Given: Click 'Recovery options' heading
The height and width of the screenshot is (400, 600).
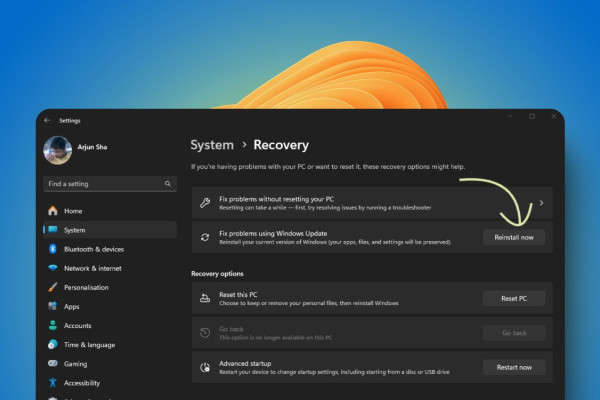Looking at the screenshot, I should pyautogui.click(x=217, y=274).
